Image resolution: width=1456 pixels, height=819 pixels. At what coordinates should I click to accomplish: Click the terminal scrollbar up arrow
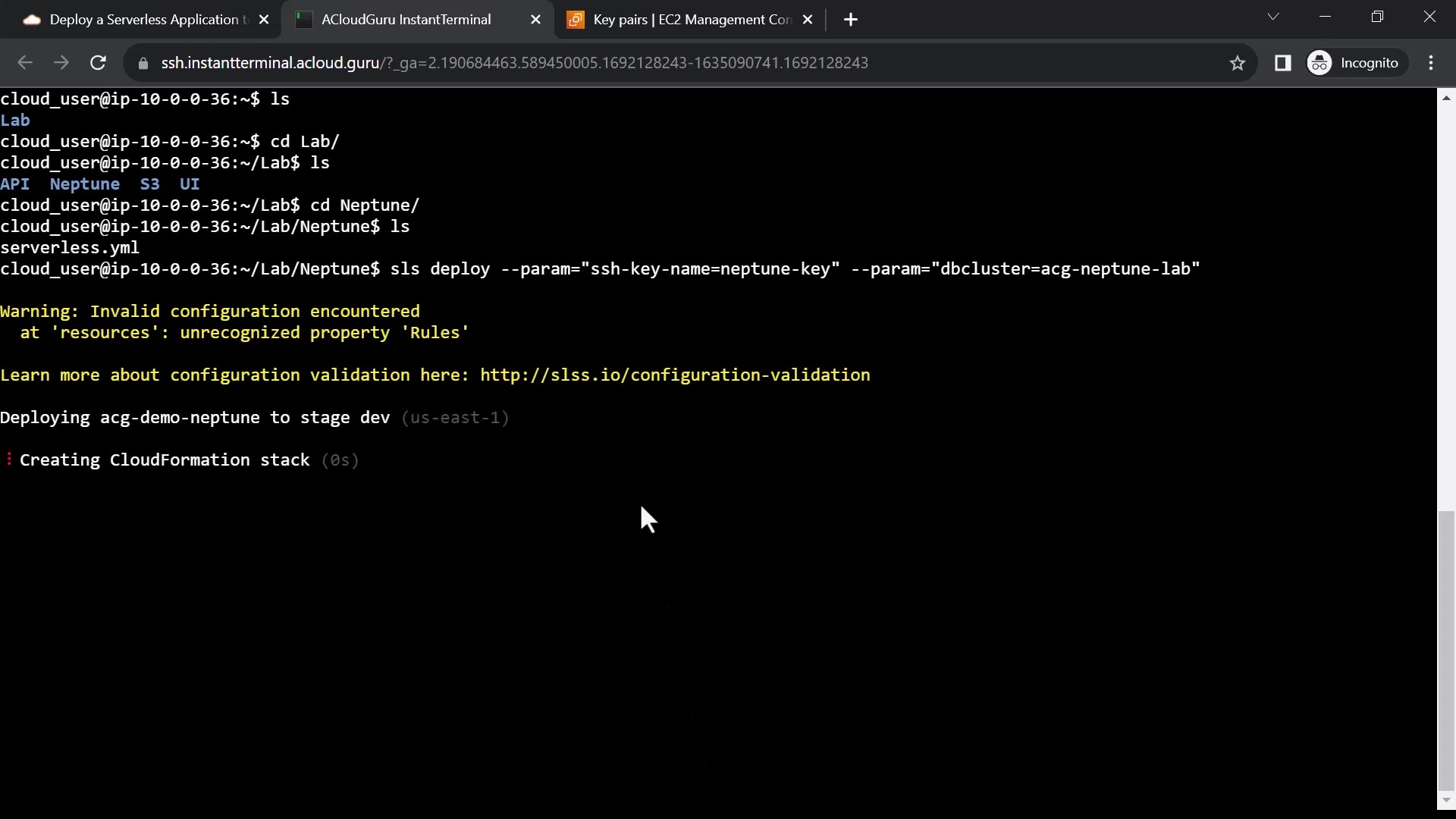tap(1446, 98)
